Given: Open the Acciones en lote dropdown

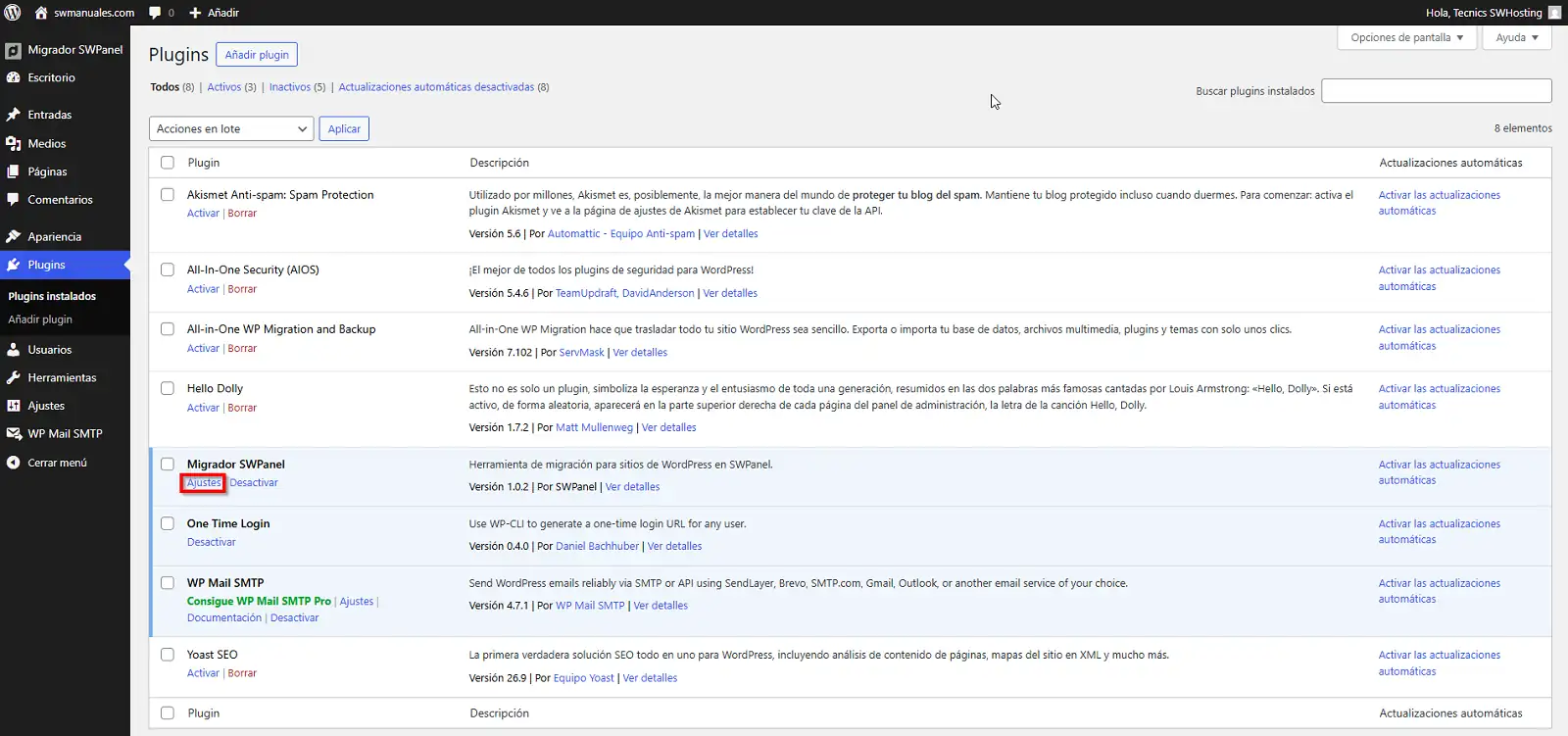Looking at the screenshot, I should tap(231, 128).
